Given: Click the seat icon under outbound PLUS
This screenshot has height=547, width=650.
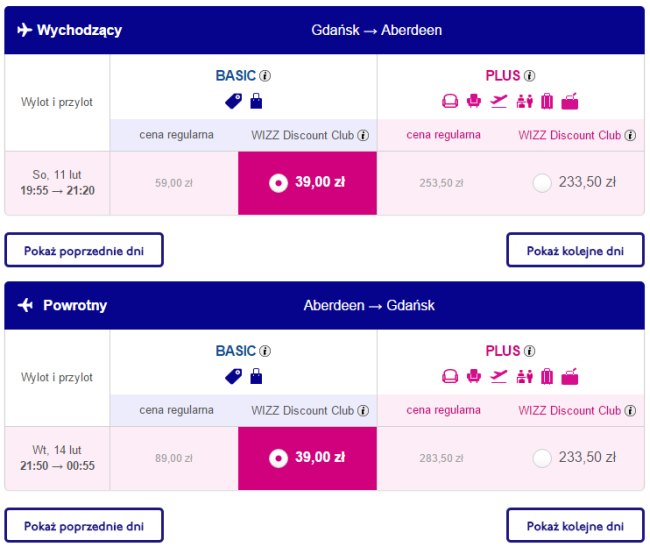Looking at the screenshot, I should pos(474,101).
